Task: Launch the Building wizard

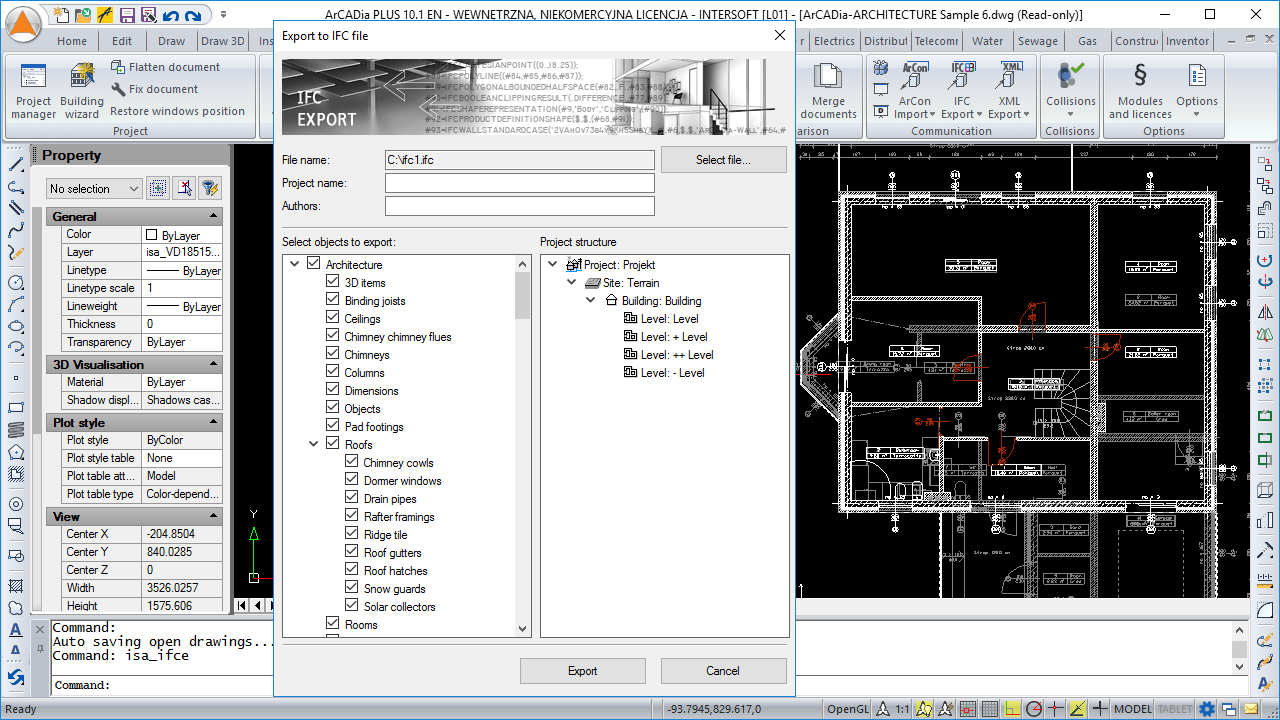Action: (x=81, y=90)
